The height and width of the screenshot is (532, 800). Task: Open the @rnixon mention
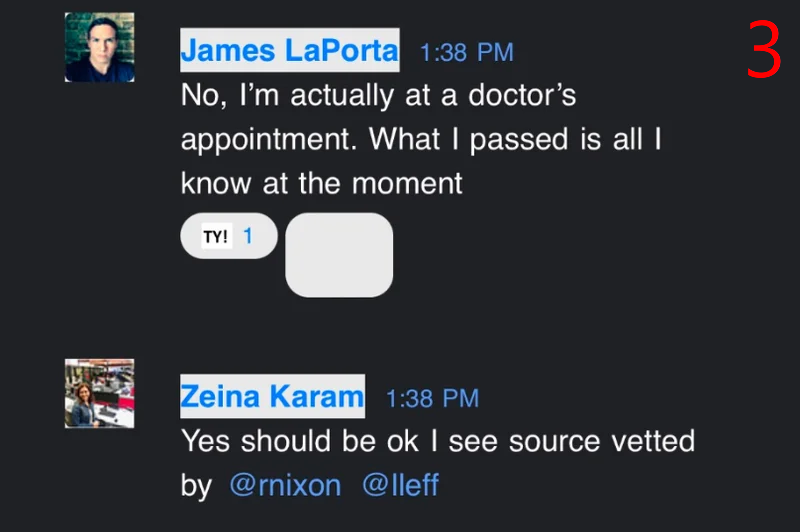[x=285, y=485]
